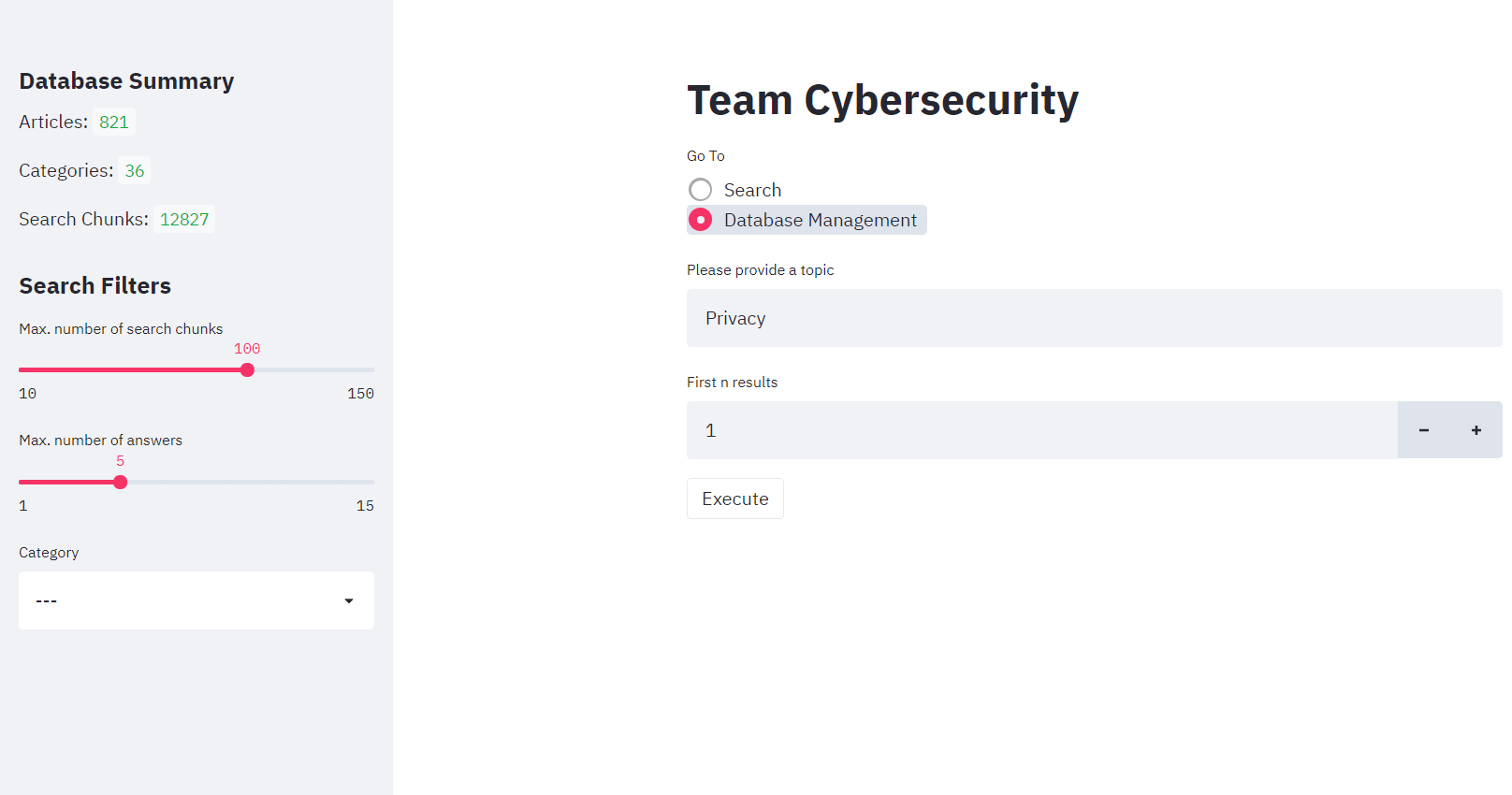Click the minus stepper to decrease results
The width and height of the screenshot is (1512, 795).
pos(1423,430)
